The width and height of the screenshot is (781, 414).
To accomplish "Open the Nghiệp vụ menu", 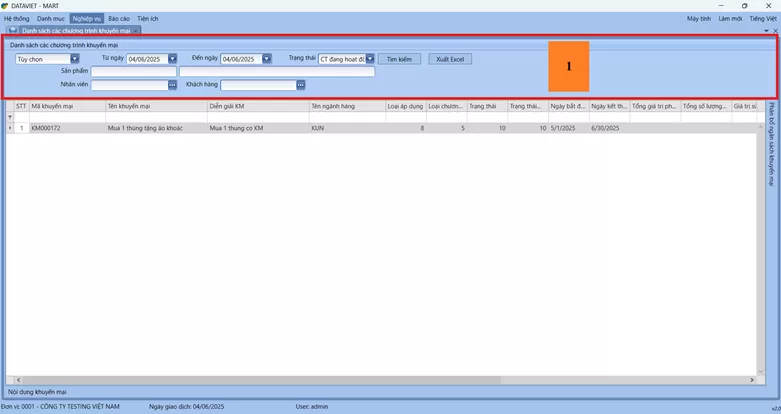I will coord(87,18).
